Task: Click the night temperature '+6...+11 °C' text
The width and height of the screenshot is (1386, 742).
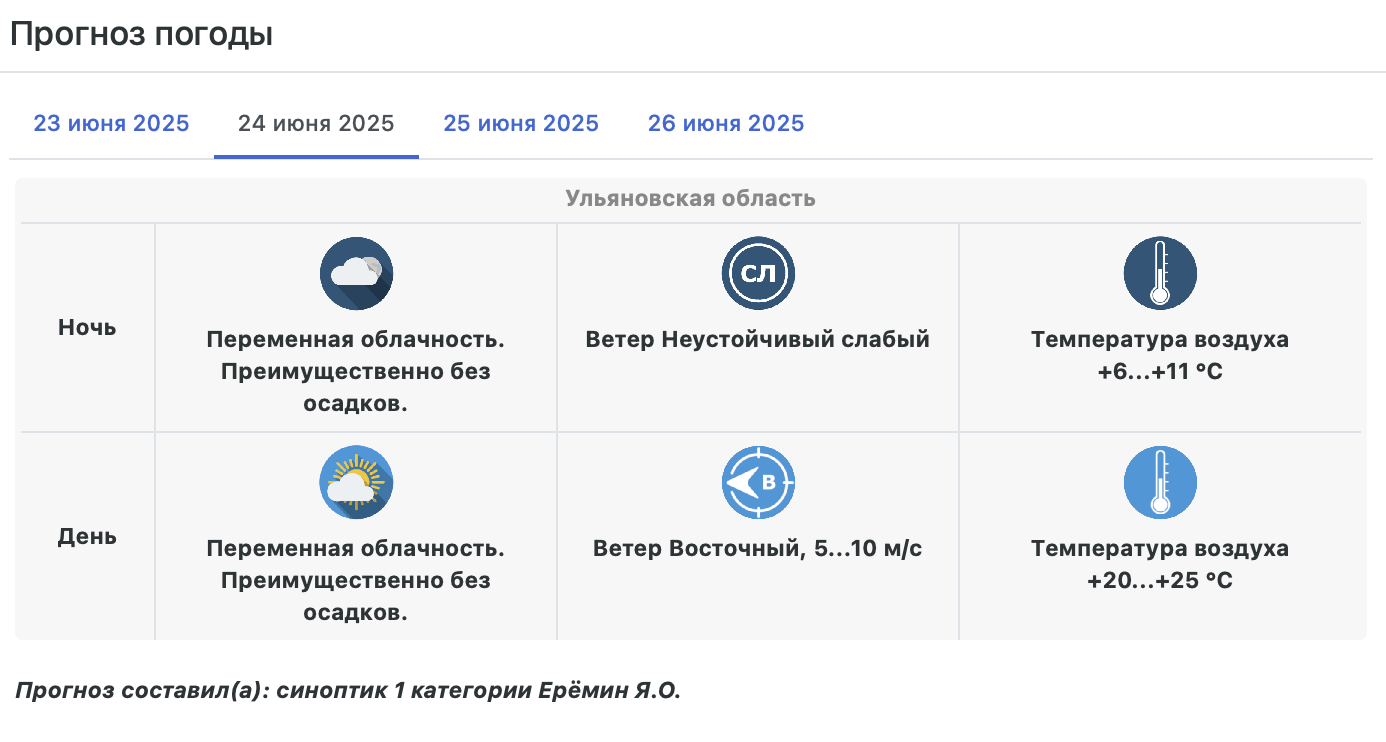Action: coord(1160,372)
